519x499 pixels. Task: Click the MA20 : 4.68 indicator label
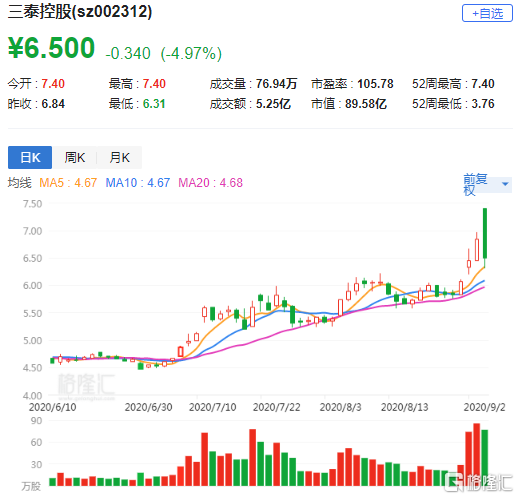pyautogui.click(x=210, y=183)
